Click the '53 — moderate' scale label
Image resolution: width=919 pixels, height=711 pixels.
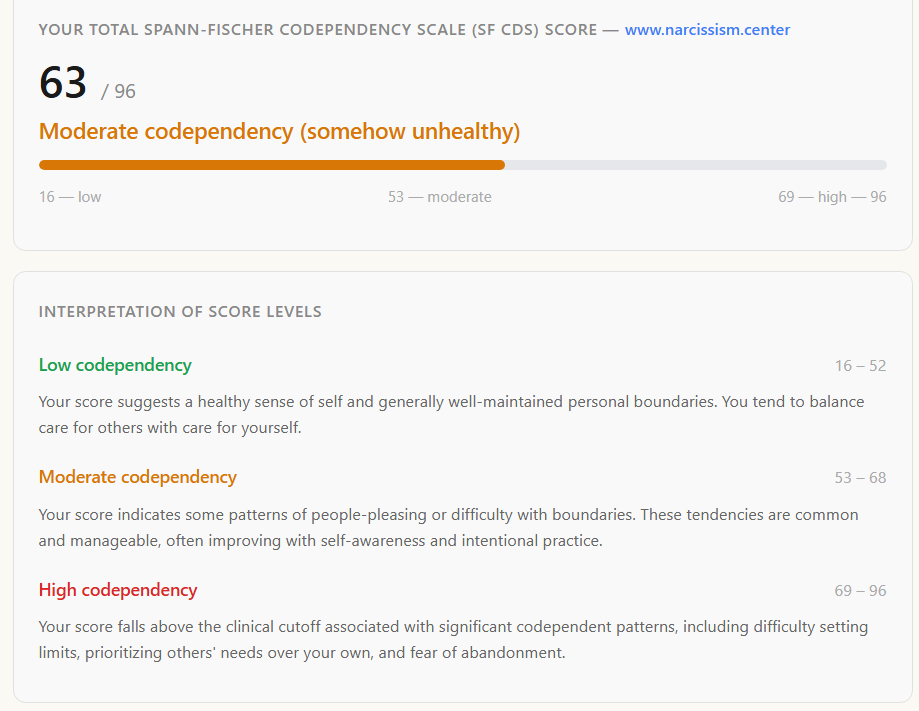coord(440,197)
